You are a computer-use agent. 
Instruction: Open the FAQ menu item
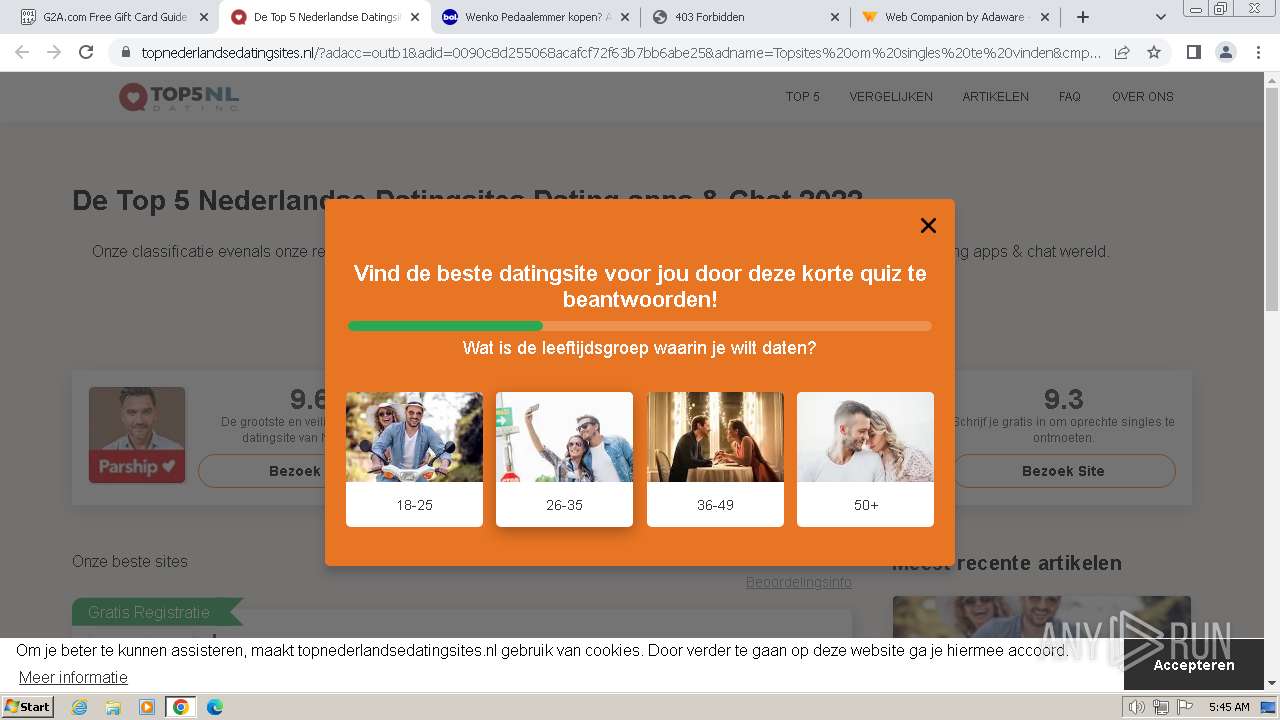pyautogui.click(x=1070, y=97)
